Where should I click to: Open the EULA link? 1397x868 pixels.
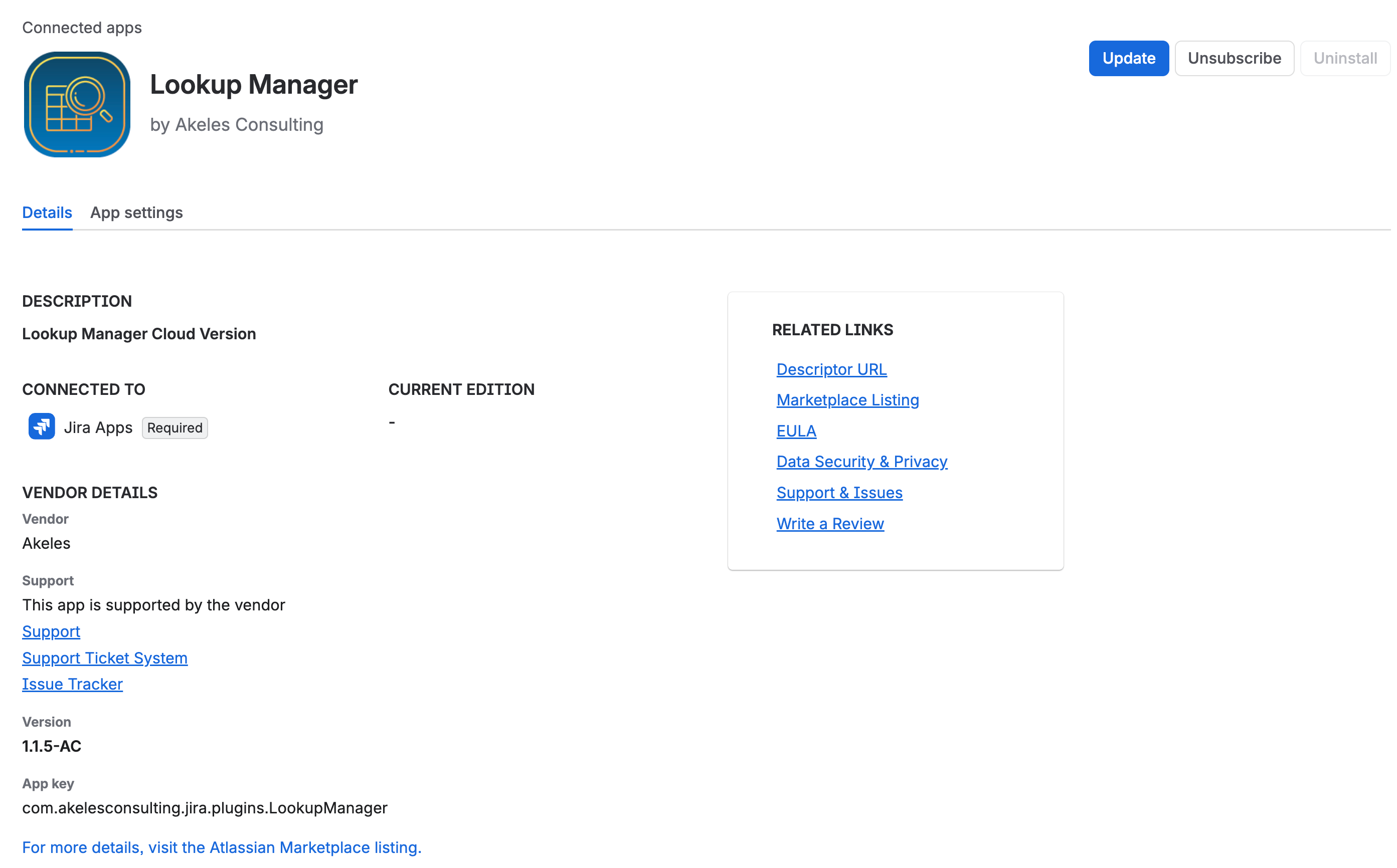click(796, 430)
